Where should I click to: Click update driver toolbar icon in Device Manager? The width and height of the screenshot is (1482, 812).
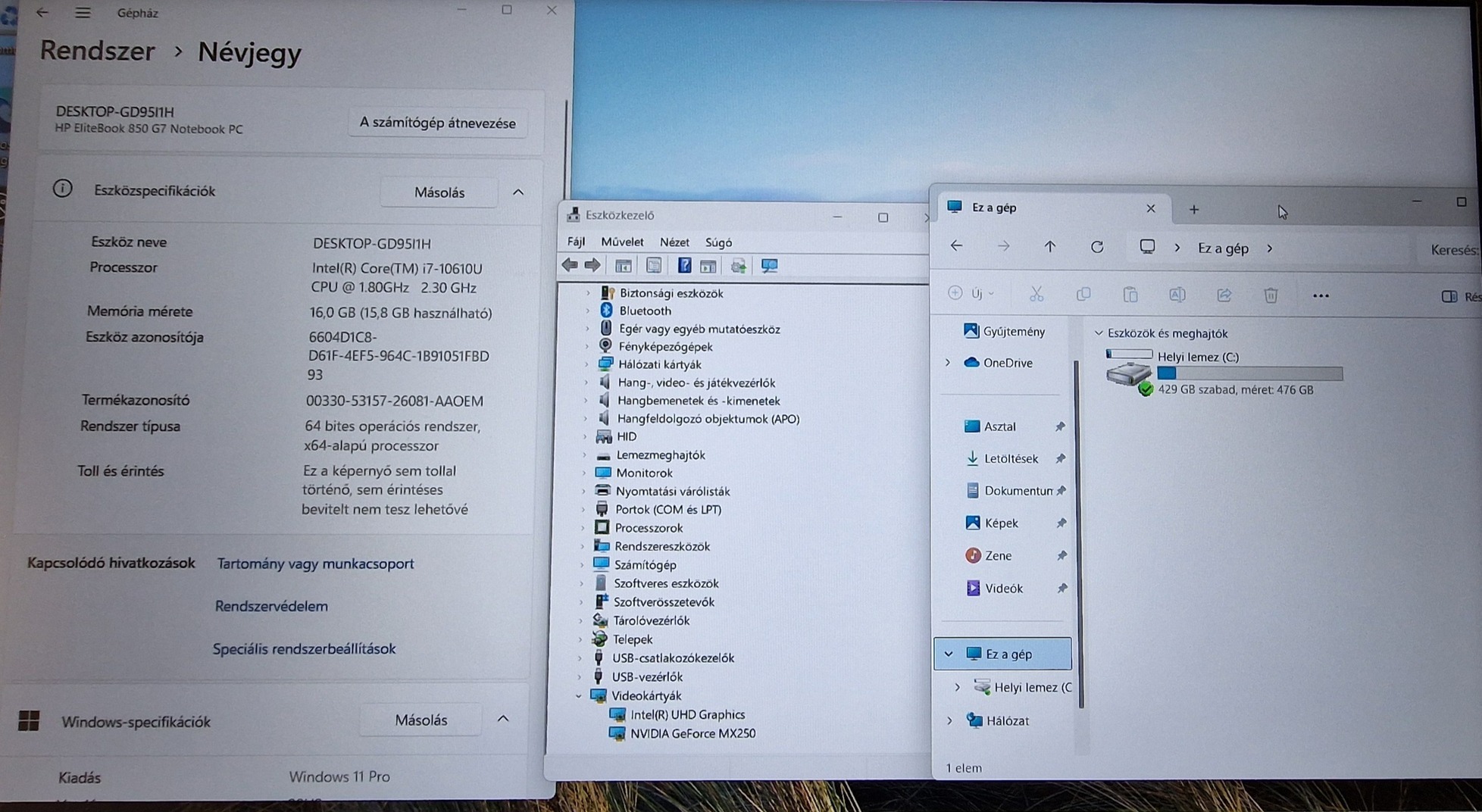[738, 266]
